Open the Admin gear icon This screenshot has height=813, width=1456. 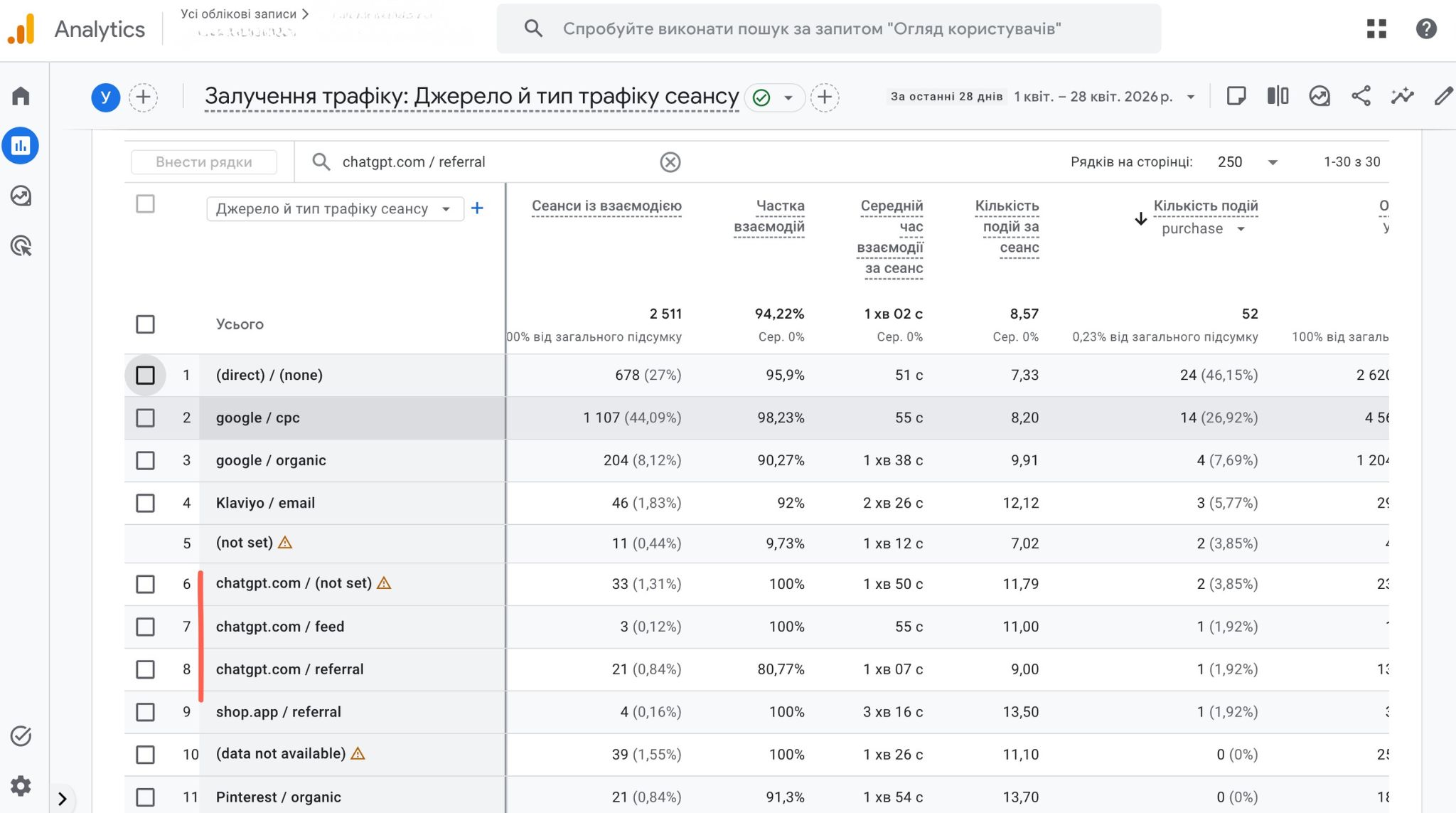[x=21, y=786]
